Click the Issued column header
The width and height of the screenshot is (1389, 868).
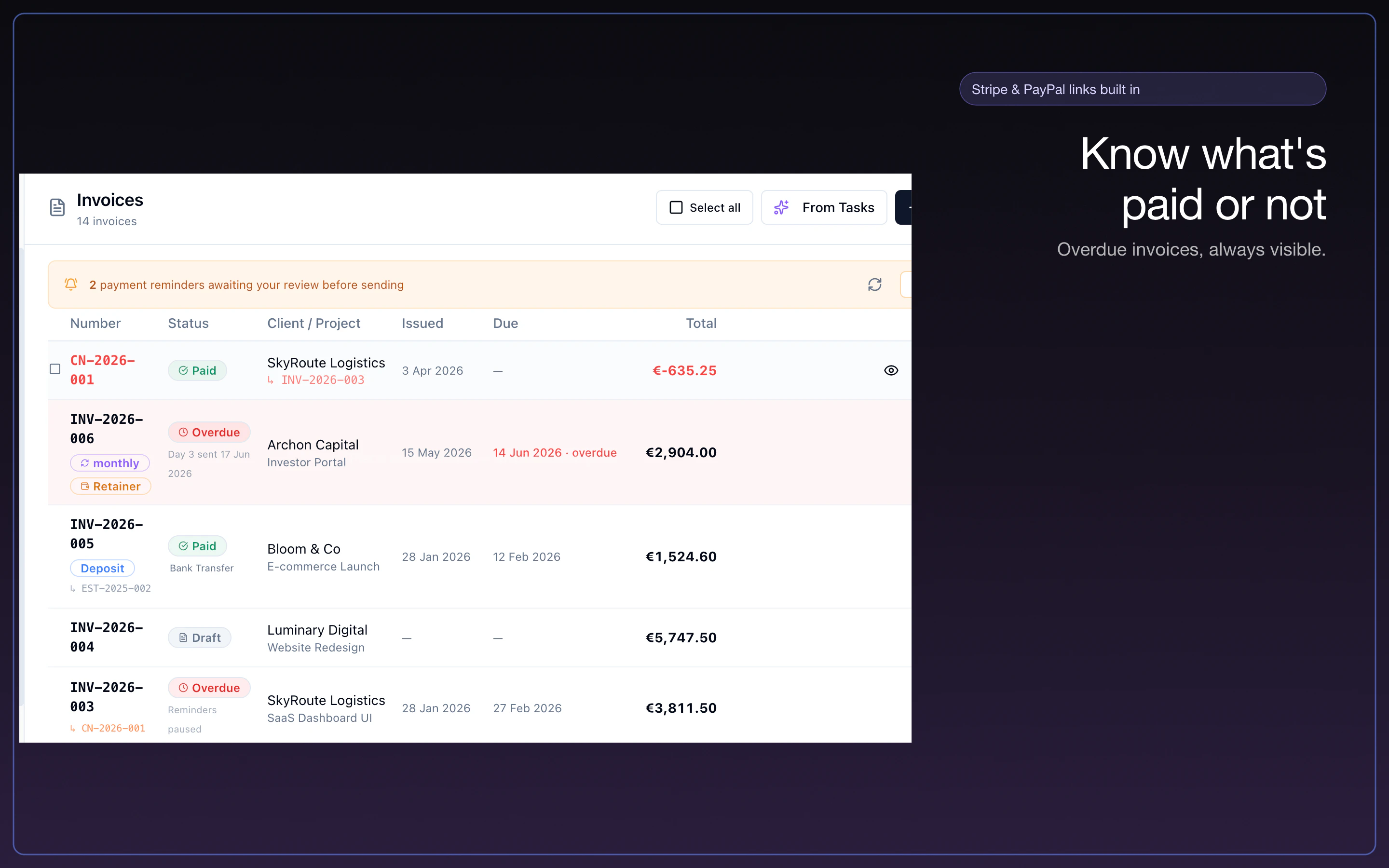422,323
